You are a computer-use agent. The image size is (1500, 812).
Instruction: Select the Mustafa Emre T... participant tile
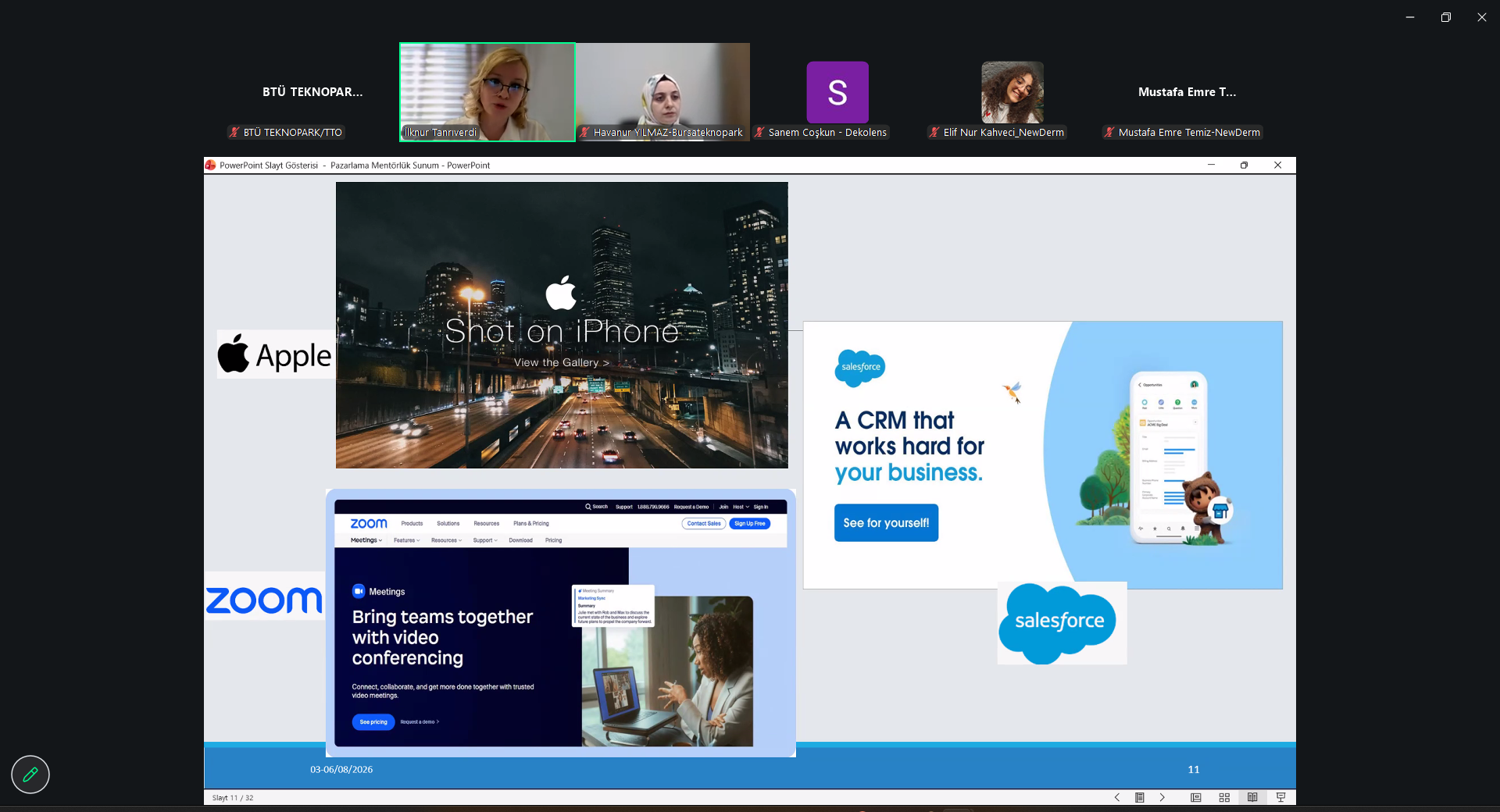click(x=1187, y=92)
